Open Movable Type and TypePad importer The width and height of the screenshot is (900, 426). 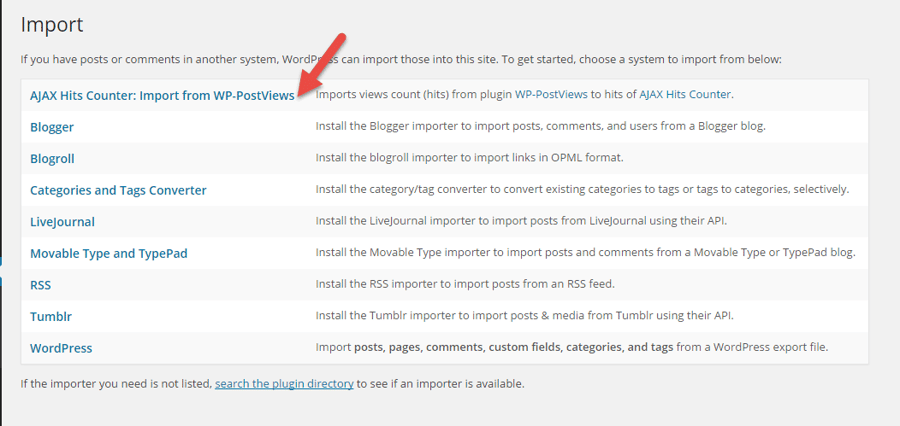(x=108, y=253)
